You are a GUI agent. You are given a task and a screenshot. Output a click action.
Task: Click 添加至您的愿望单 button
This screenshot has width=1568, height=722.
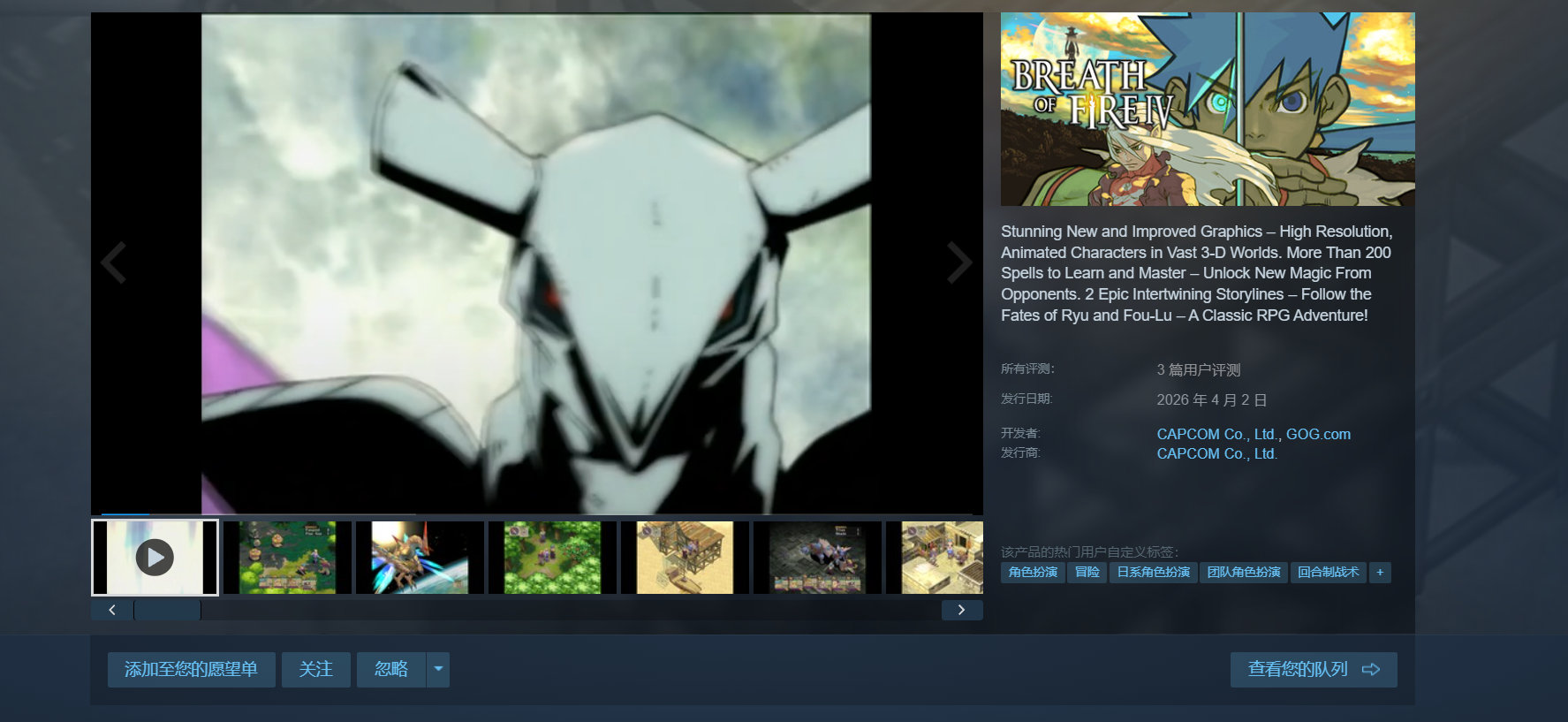coord(192,670)
